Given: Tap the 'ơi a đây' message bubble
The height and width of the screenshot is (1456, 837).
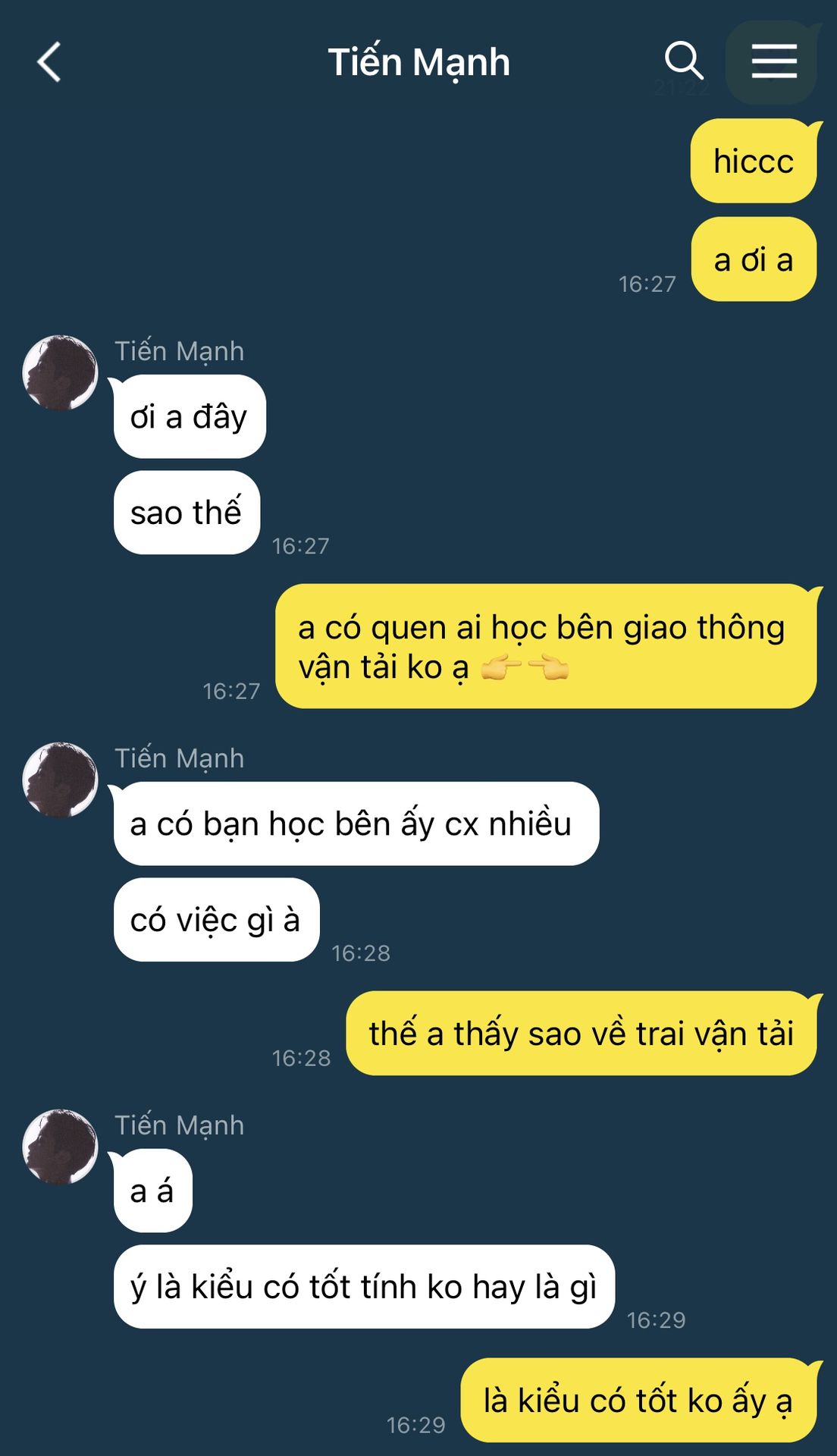Looking at the screenshot, I should click(190, 416).
